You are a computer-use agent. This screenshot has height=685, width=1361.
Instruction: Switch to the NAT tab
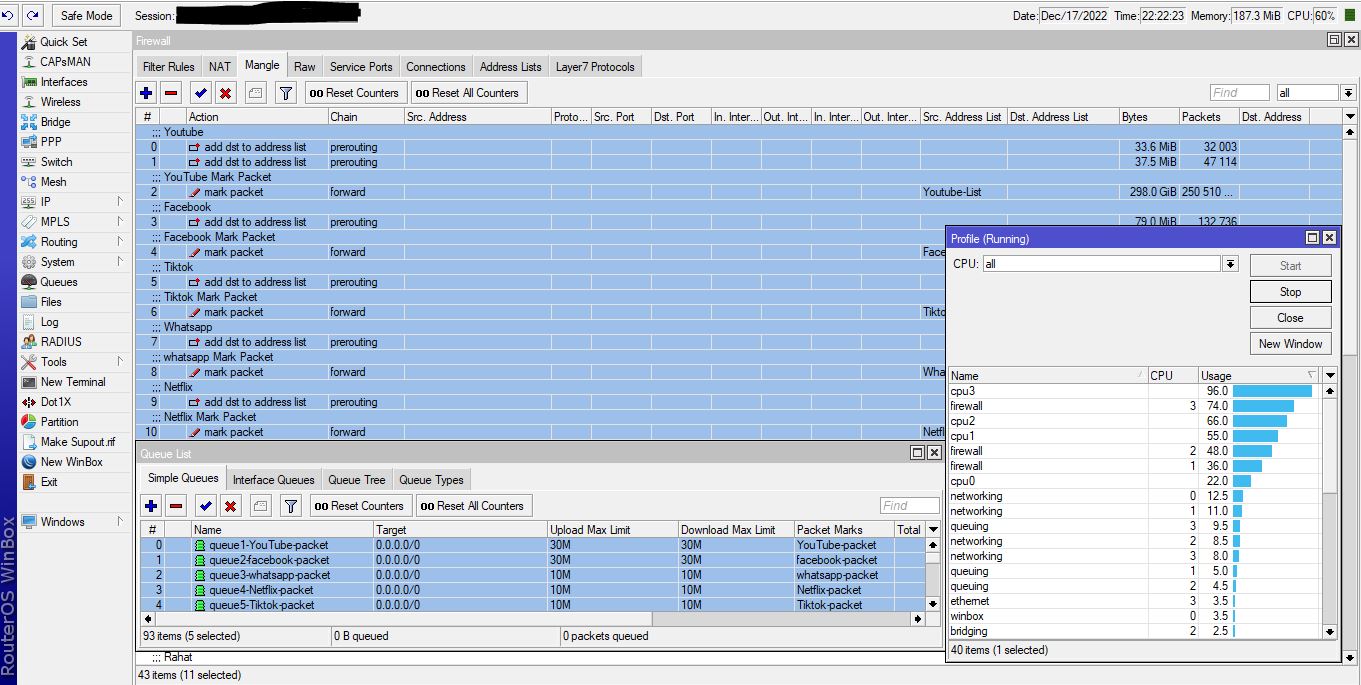pos(219,66)
